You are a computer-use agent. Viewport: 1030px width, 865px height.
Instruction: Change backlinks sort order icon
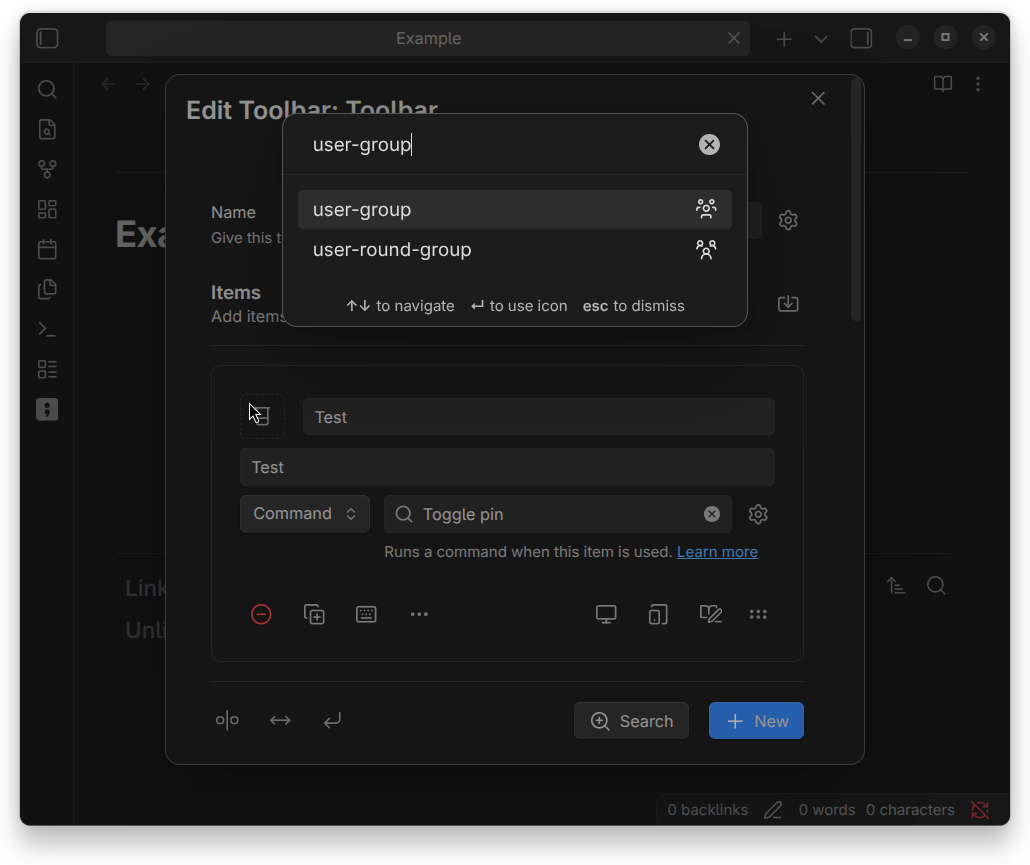(896, 585)
